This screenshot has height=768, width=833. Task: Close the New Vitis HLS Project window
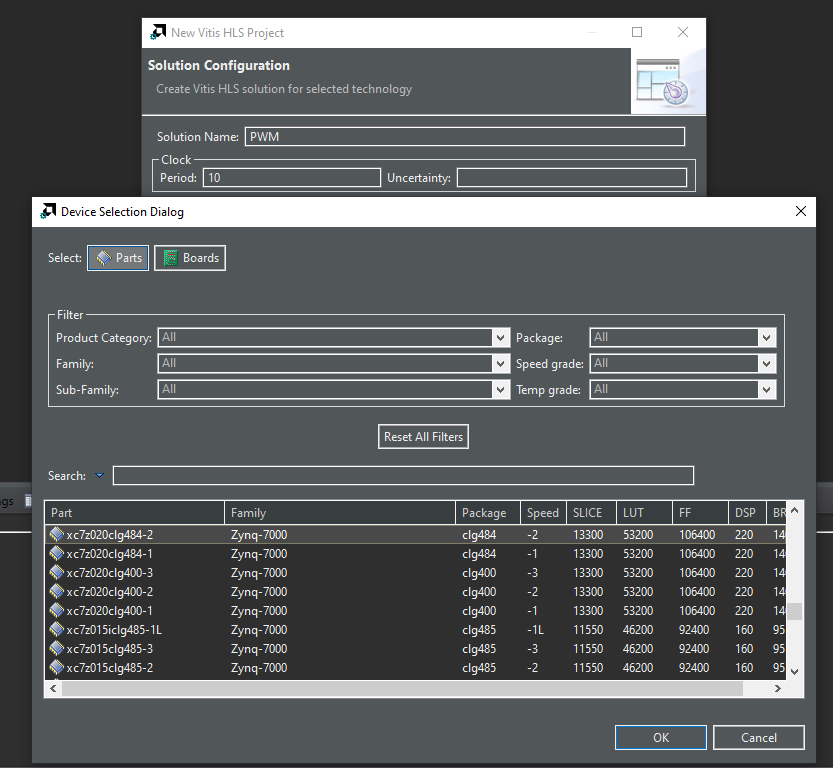click(x=683, y=32)
